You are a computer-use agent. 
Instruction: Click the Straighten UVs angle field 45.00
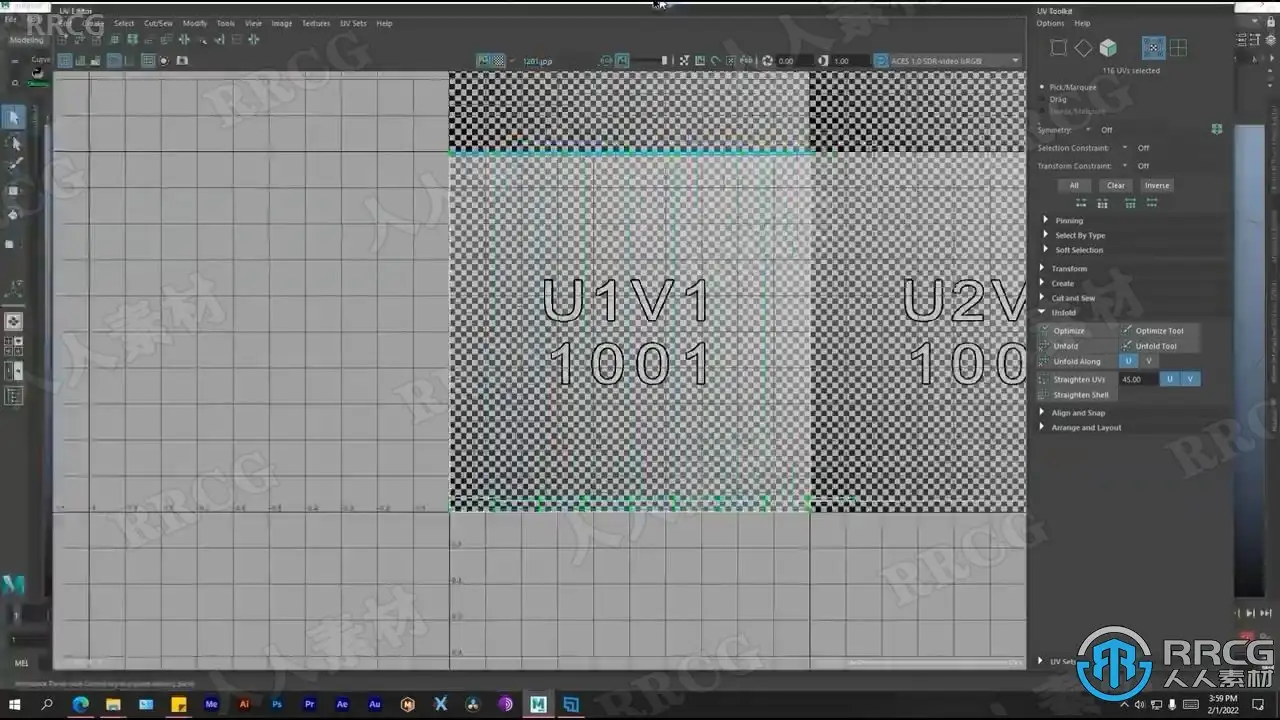[x=1138, y=379]
